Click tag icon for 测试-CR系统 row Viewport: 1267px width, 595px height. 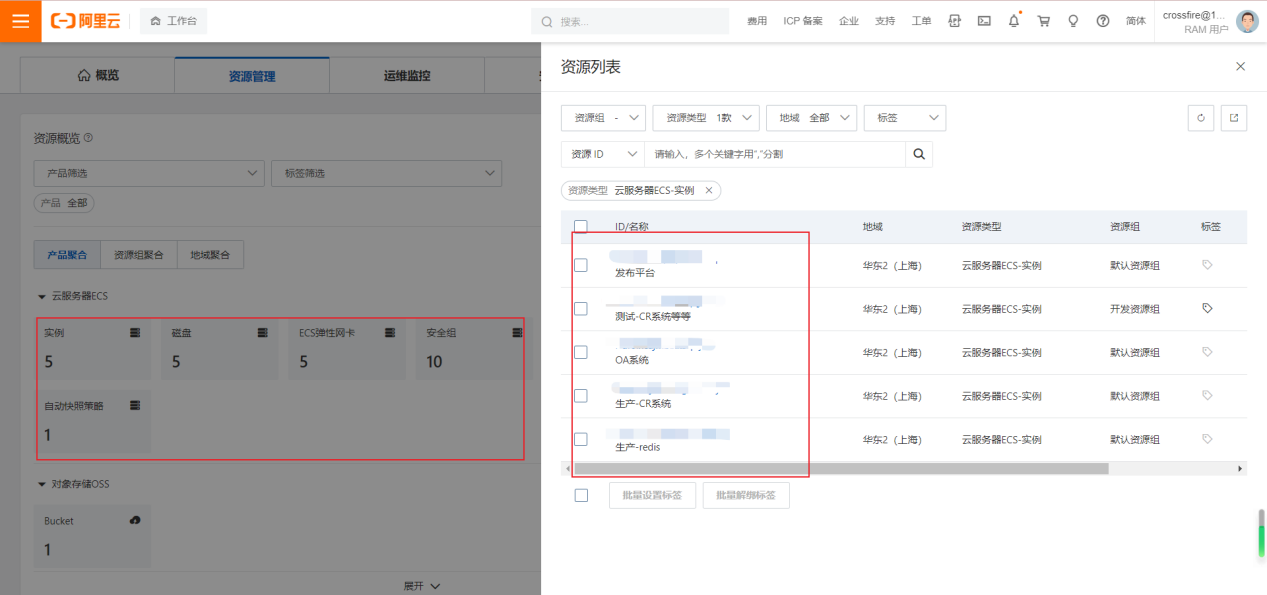pos(1207,309)
